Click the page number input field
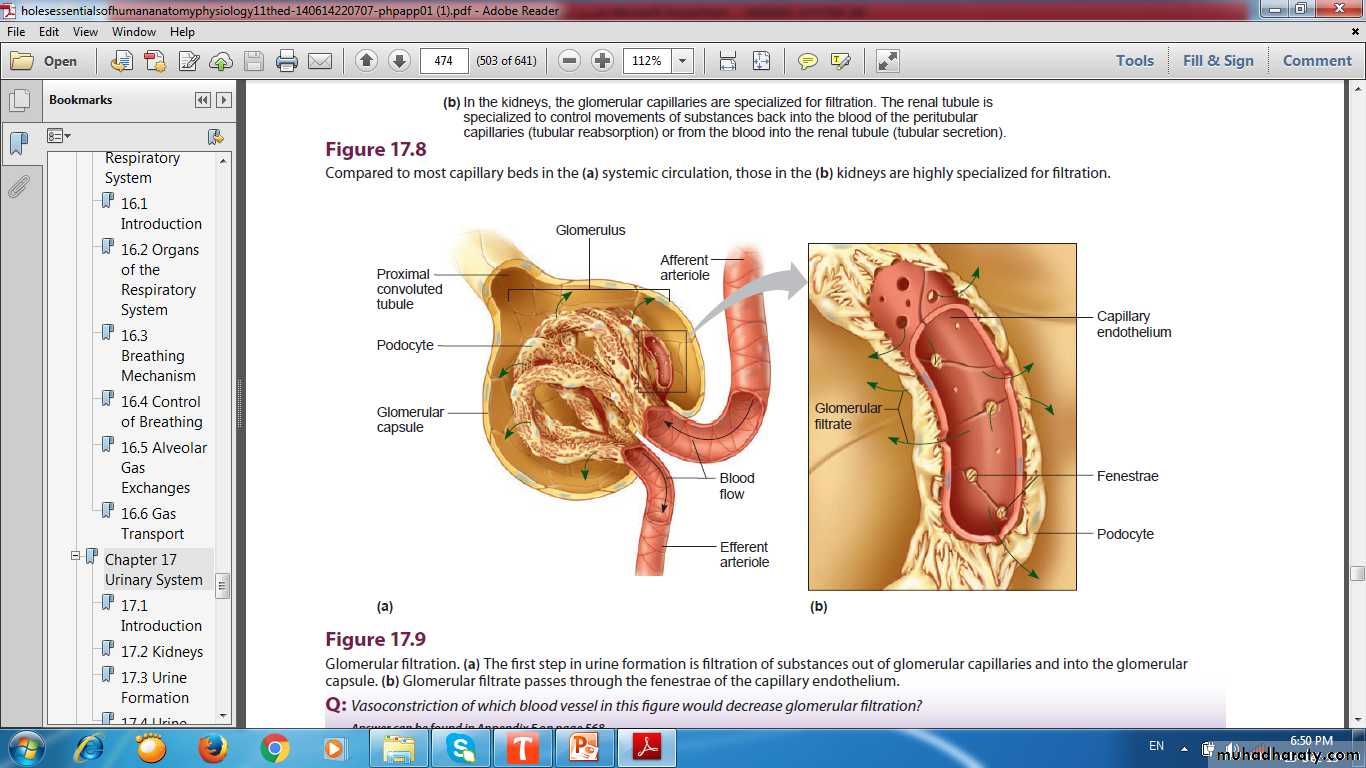 click(x=444, y=61)
